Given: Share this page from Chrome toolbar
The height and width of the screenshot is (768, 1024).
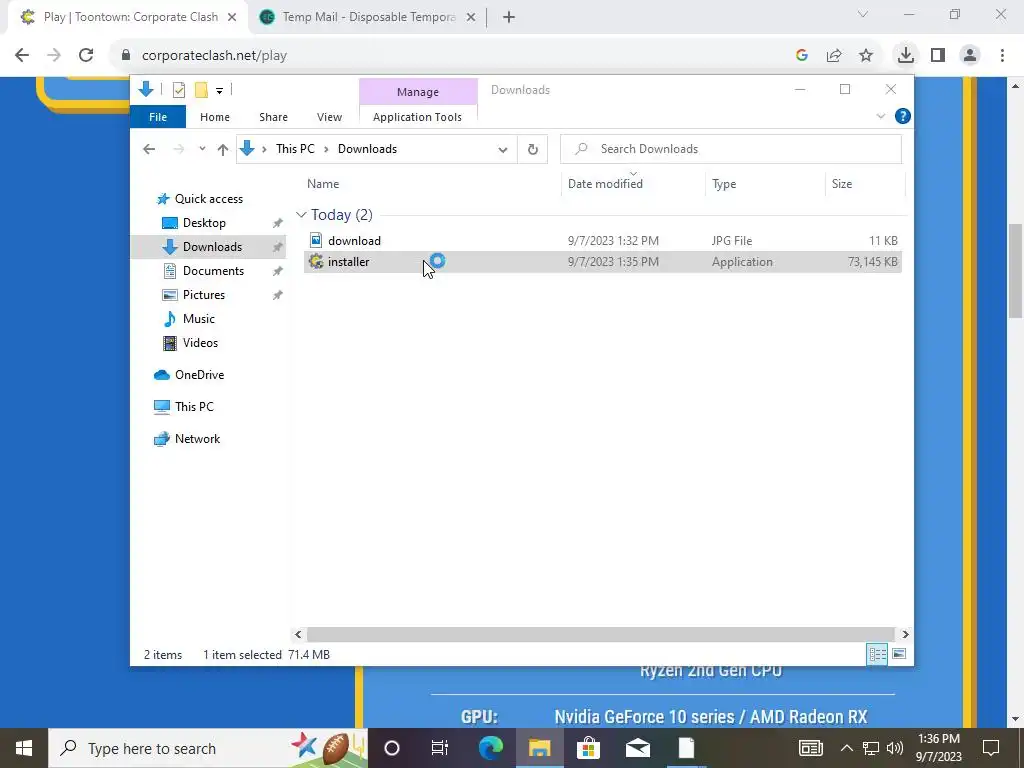Looking at the screenshot, I should tap(834, 56).
